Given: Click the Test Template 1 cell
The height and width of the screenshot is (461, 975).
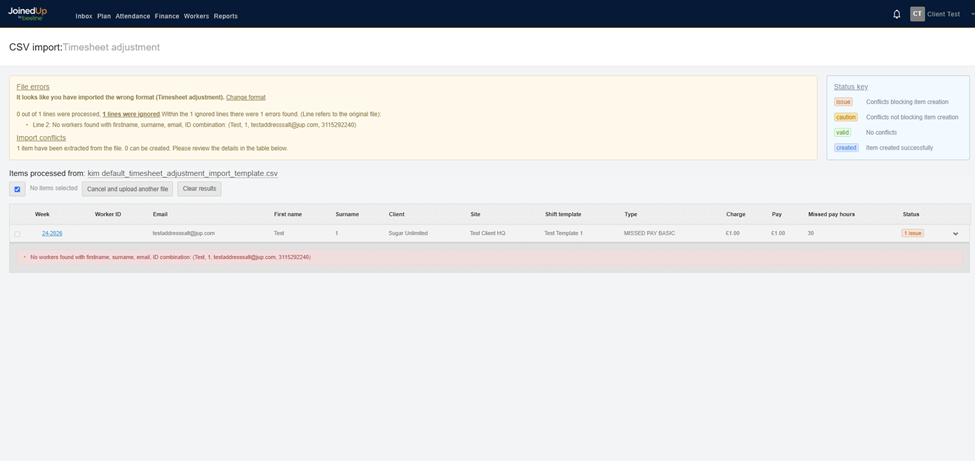Looking at the screenshot, I should [563, 233].
